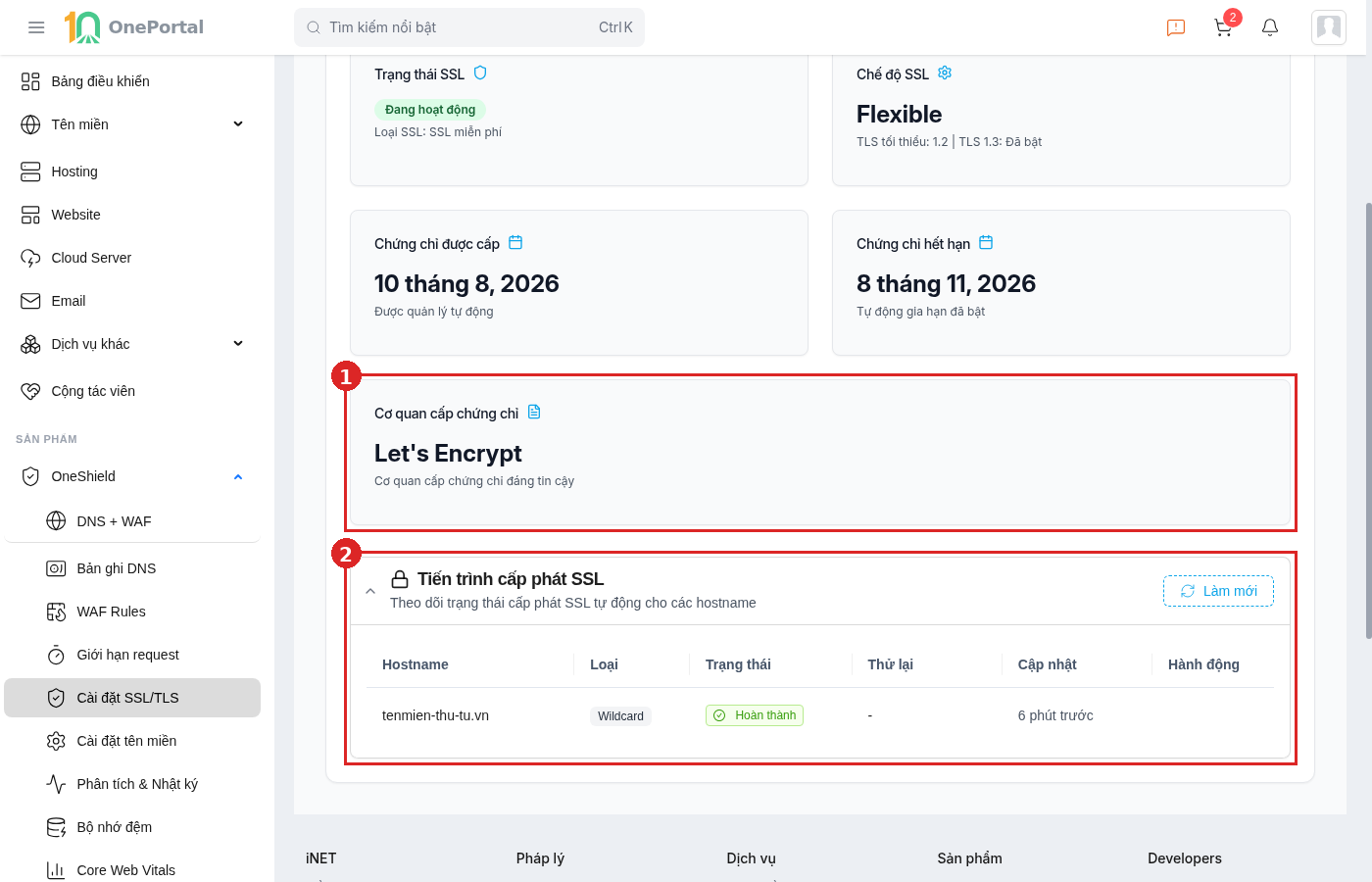Open the hamburger menu icon

(x=36, y=27)
